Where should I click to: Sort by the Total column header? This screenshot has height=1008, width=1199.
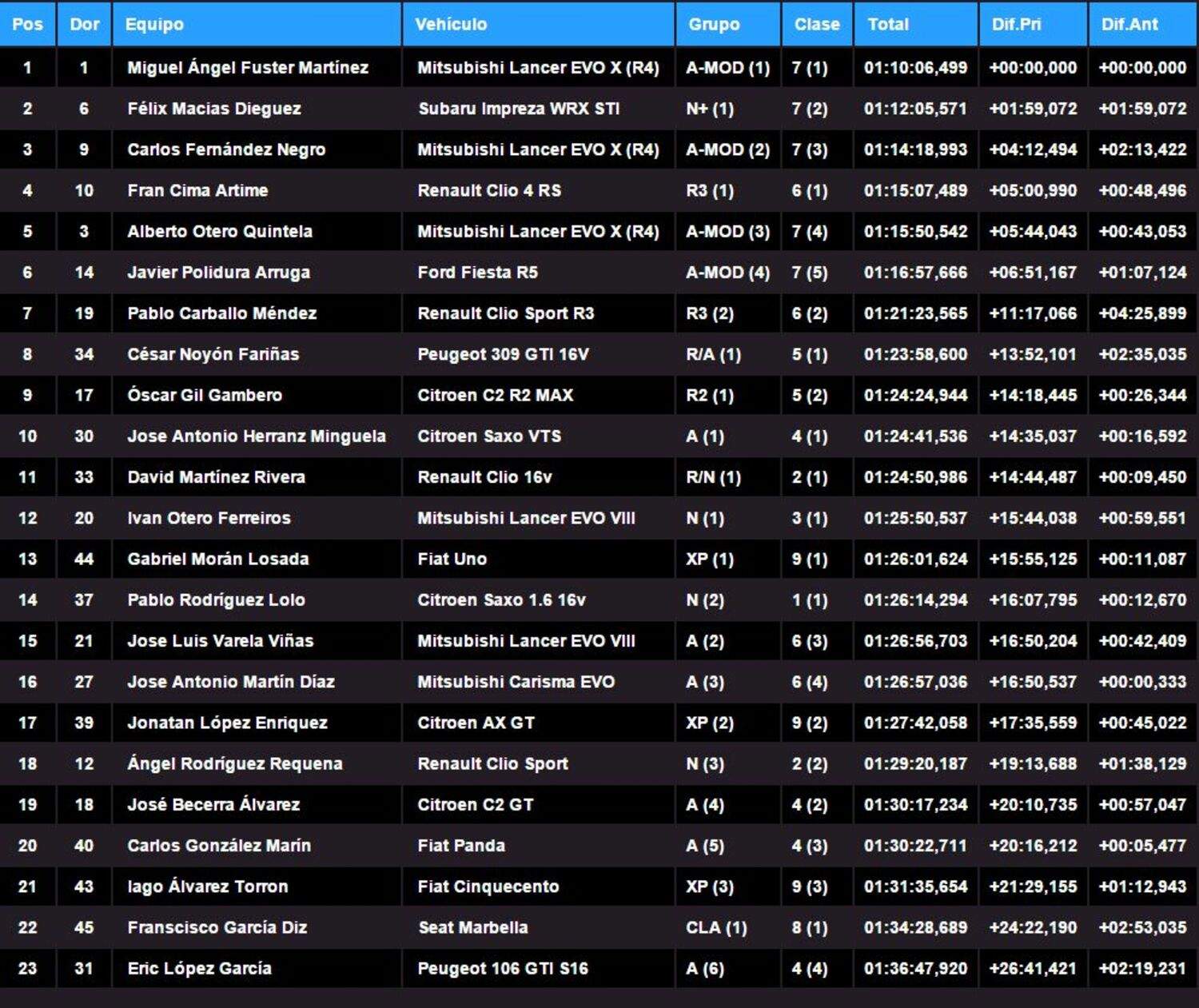point(888,24)
